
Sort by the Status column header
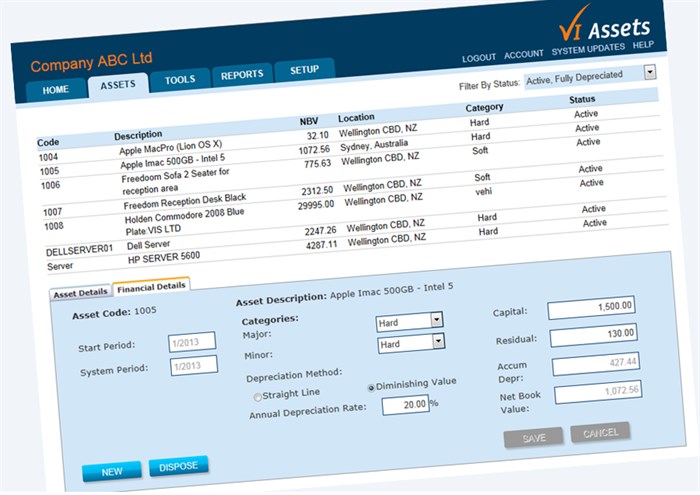click(x=582, y=100)
